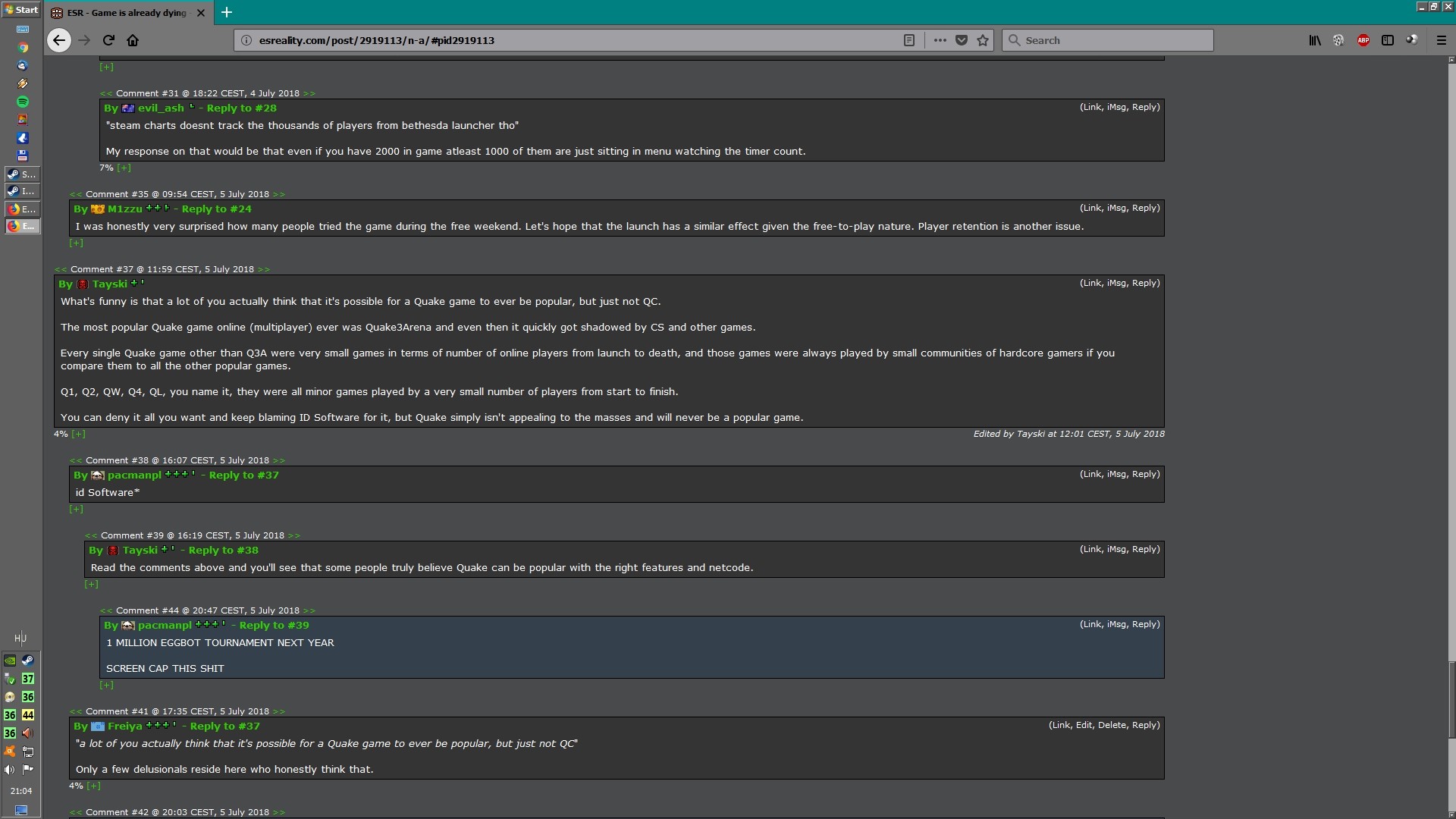1456x819 pixels.
Task: Click the home/homepage navigation icon
Action: 132,40
